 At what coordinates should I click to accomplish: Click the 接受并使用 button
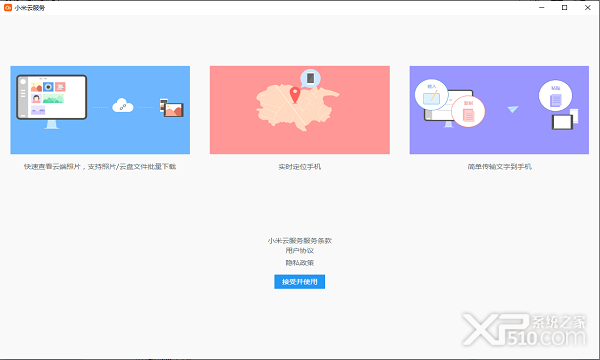tap(299, 282)
